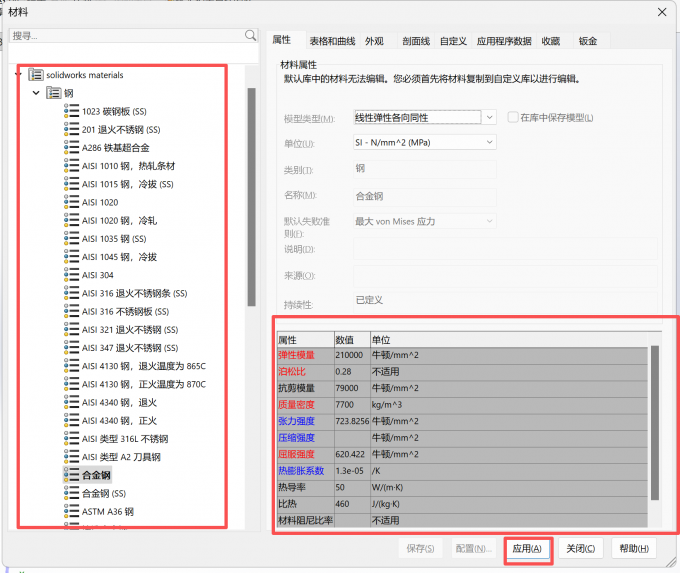Switch to the 钣金 tab
Image resolution: width=680 pixels, height=573 pixels.
click(587, 41)
